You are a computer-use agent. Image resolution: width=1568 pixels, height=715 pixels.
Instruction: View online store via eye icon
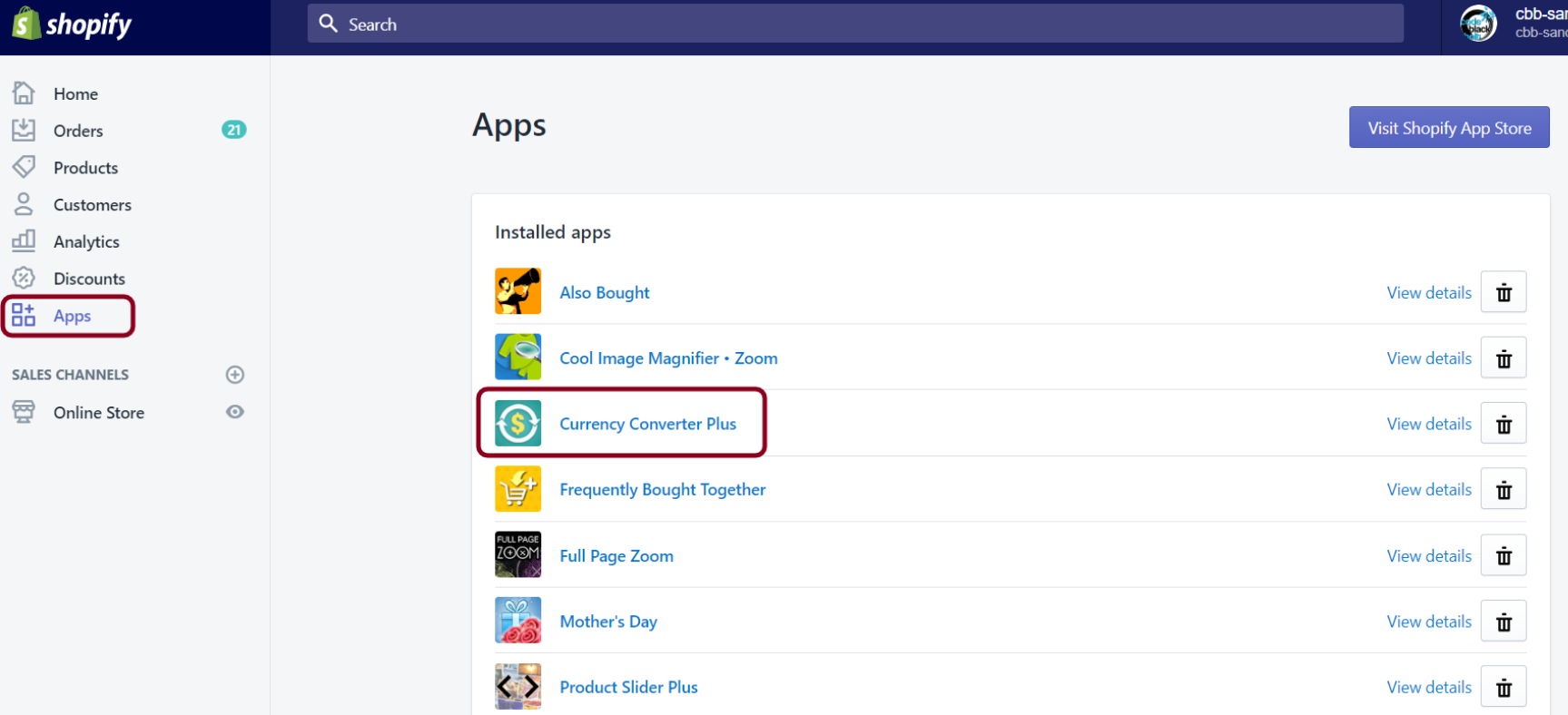pos(235,412)
